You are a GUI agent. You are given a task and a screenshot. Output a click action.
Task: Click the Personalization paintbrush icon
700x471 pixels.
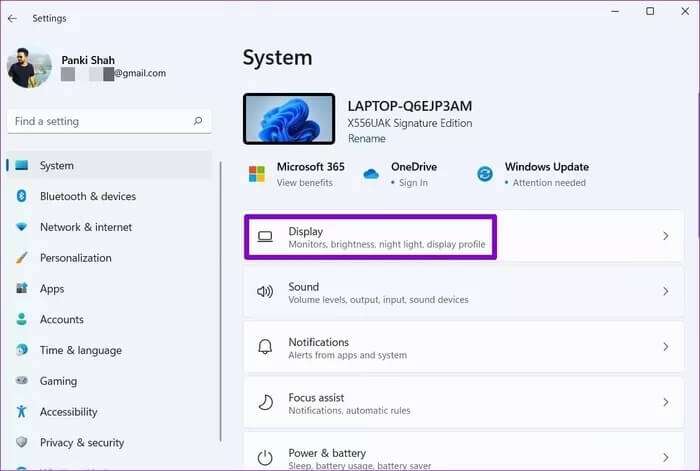point(21,258)
